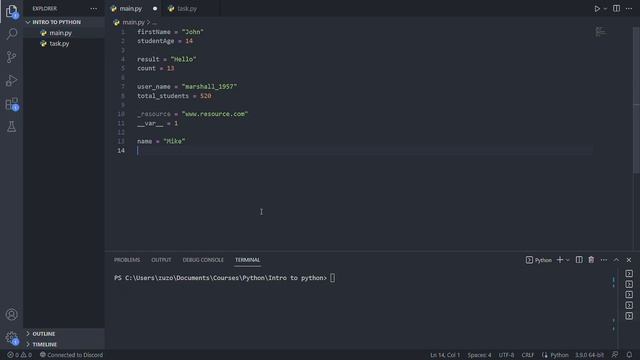Open the Testing flask view

point(11,127)
